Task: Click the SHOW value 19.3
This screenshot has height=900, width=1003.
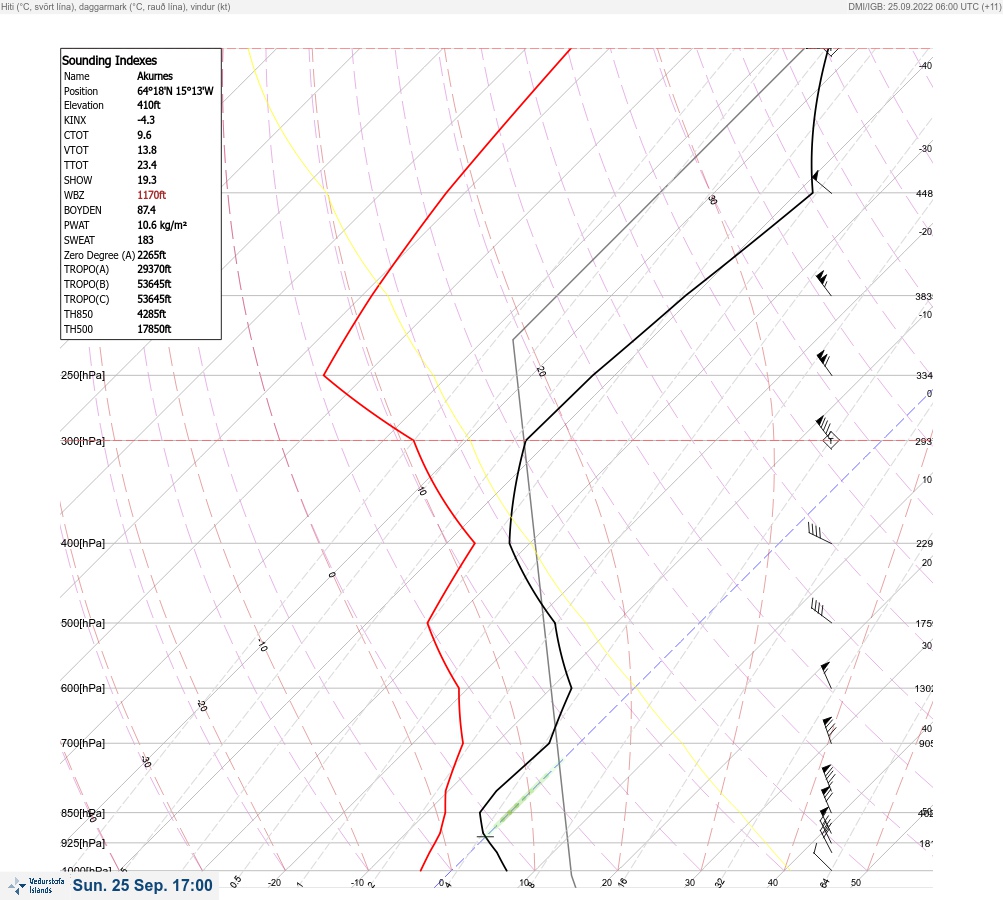Action: coord(146,180)
